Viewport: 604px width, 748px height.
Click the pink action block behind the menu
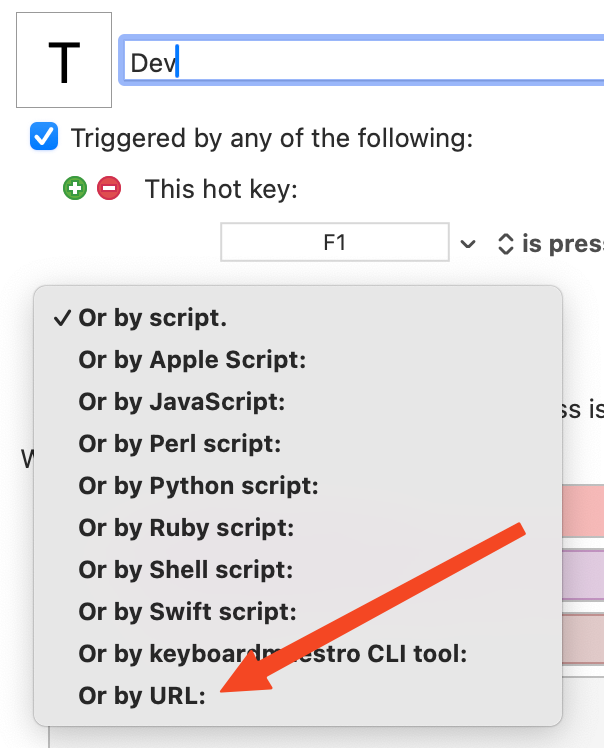pyautogui.click(x=583, y=511)
